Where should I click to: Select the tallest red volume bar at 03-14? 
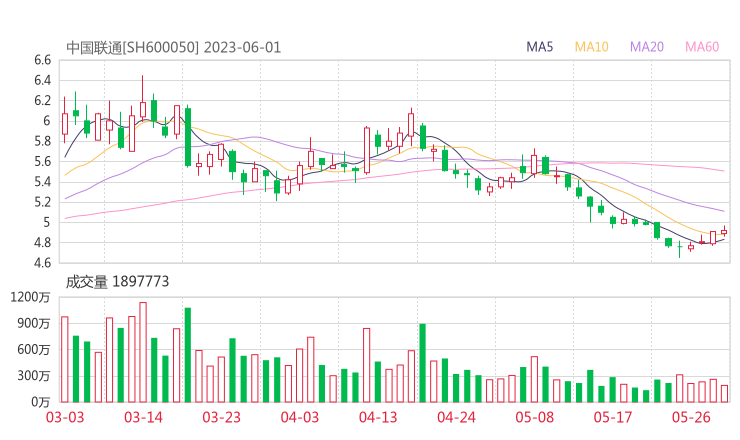point(143,352)
